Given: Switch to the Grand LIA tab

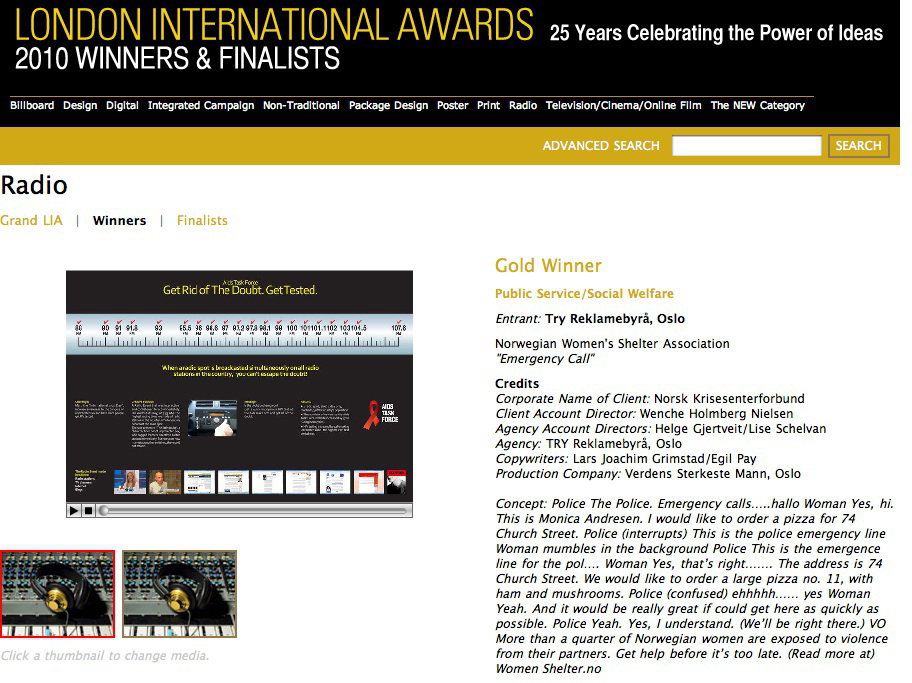Looking at the screenshot, I should (x=31, y=220).
